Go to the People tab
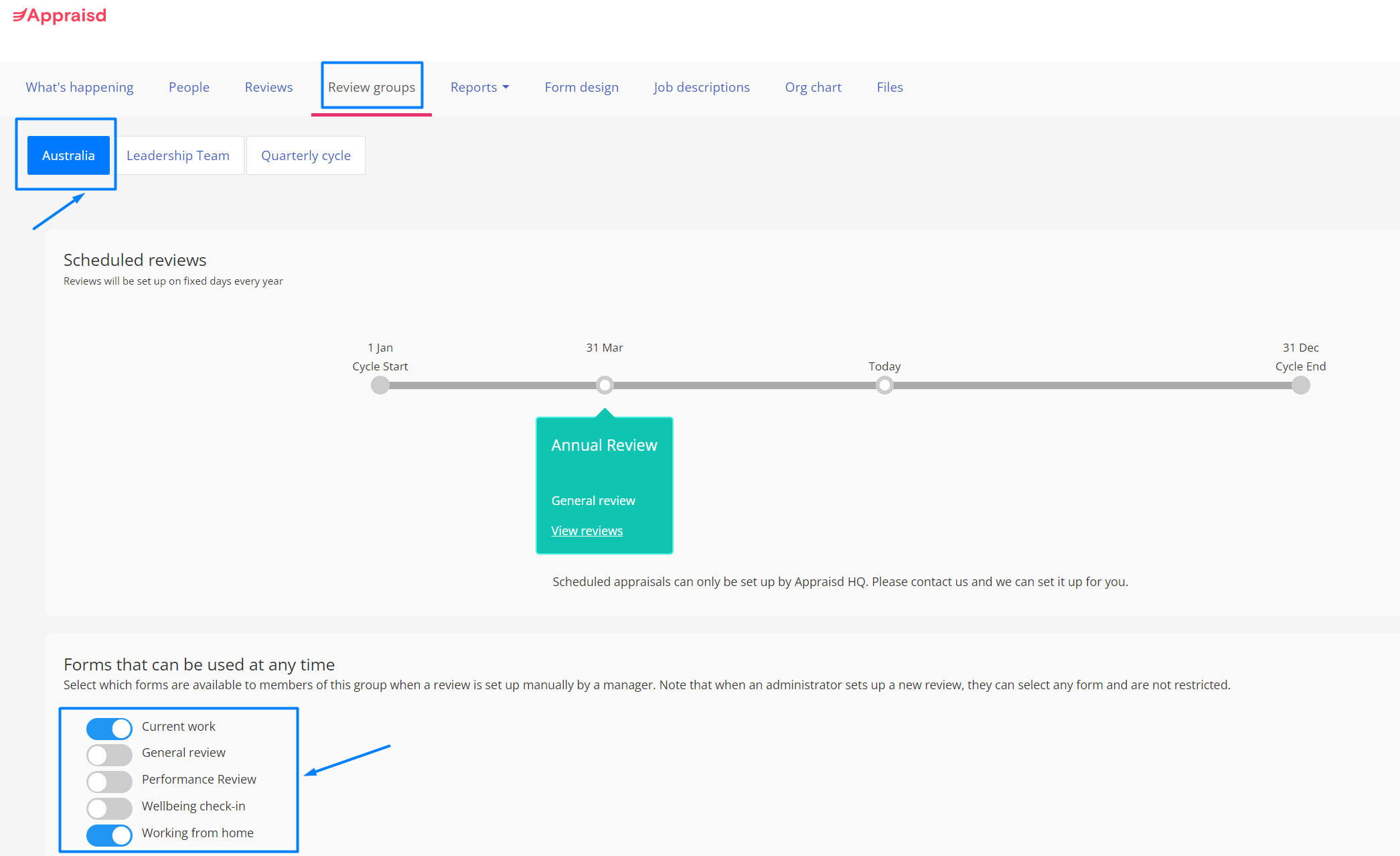Viewport: 1400px width, 856px height. 189,87
